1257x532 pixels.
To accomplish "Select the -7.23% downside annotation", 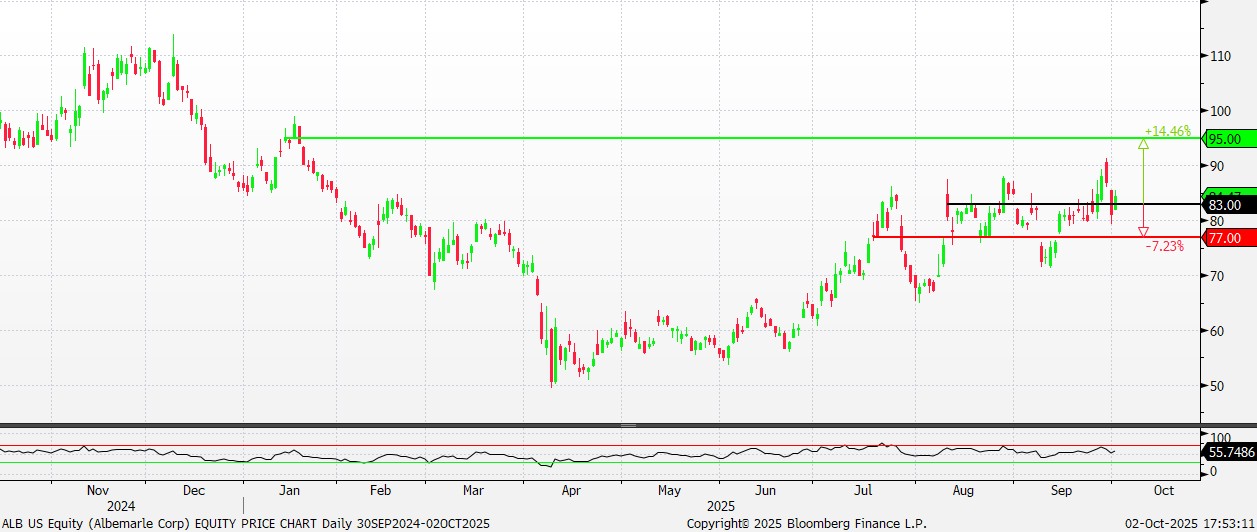I will (1164, 246).
